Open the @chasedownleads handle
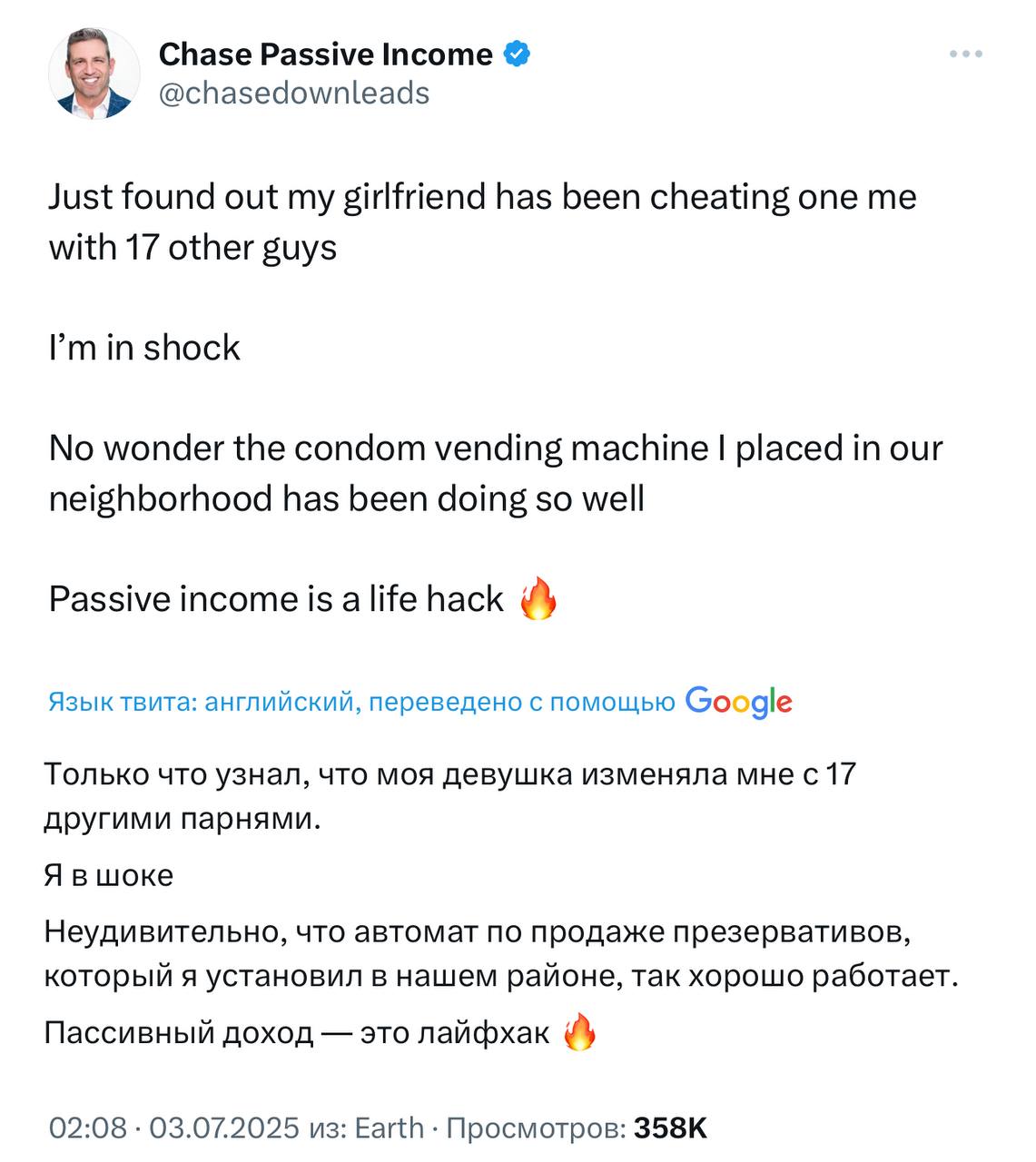 (x=294, y=93)
